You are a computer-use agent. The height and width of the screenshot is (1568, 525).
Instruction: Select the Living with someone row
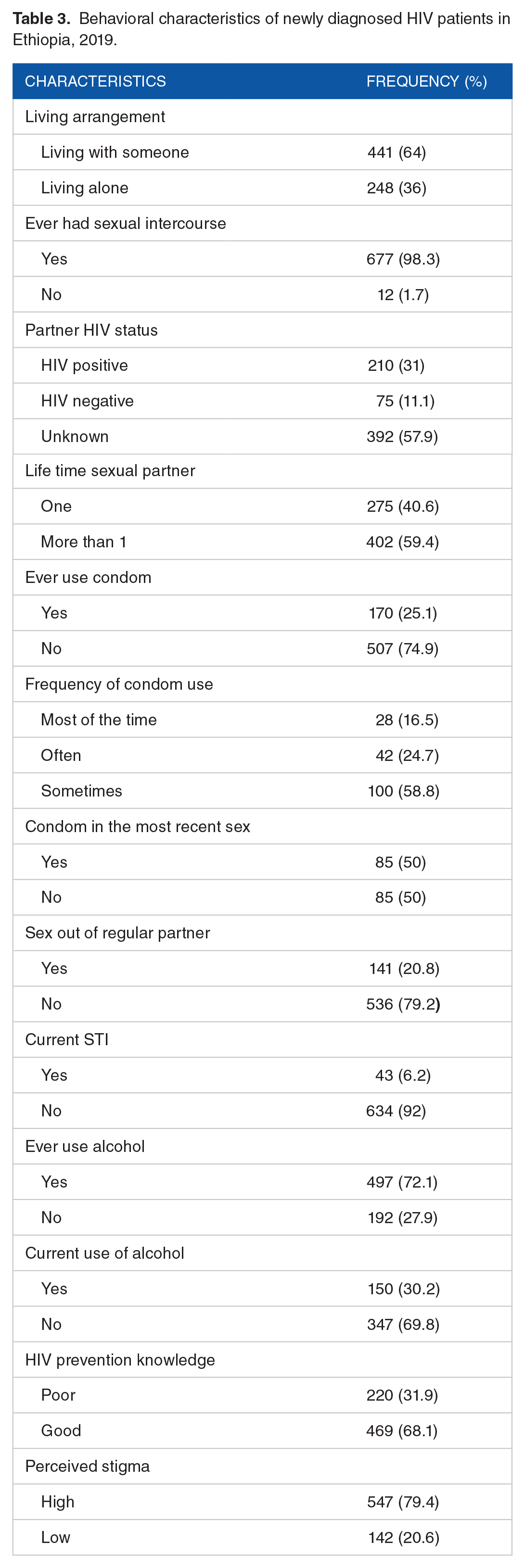[x=263, y=152]
